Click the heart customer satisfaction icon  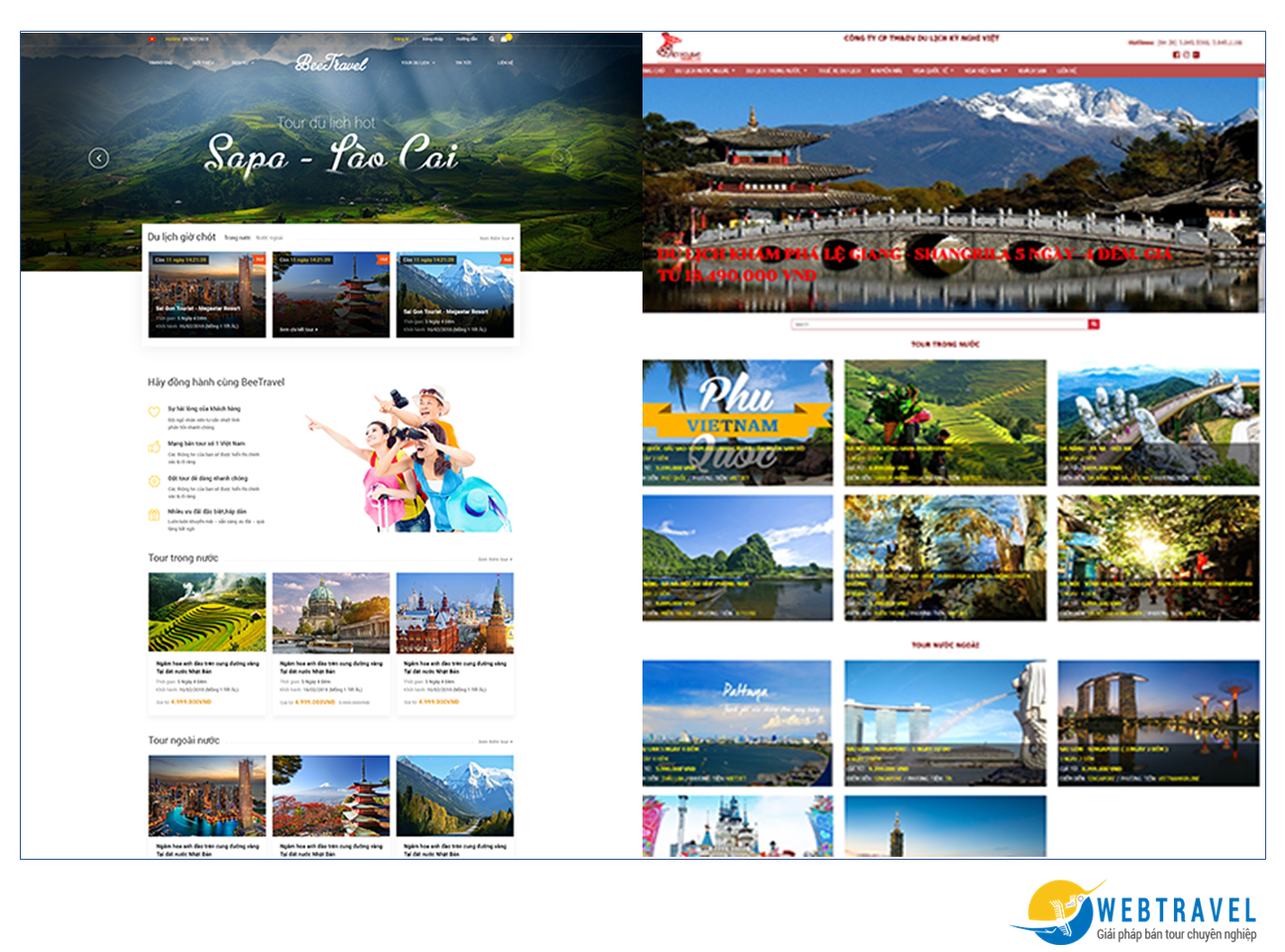[x=154, y=412]
